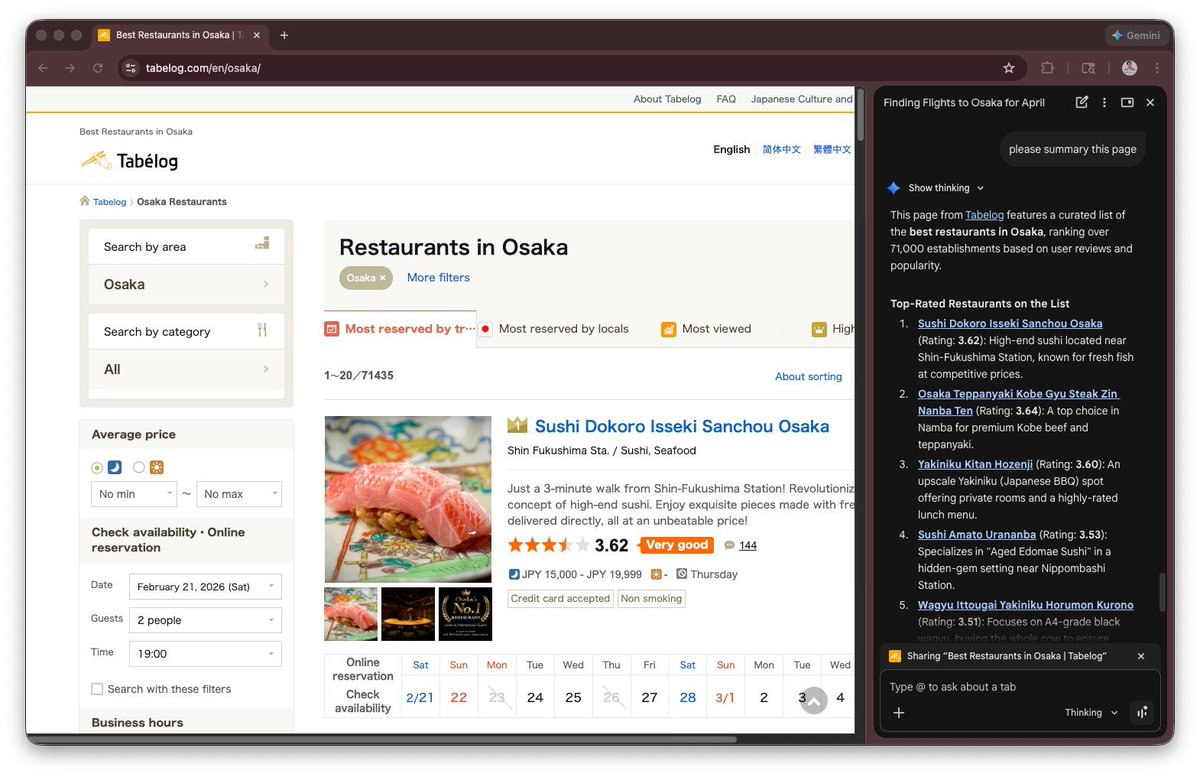Click the Tabelog home breadcrumb link
Screen dimensions: 1200x777
tap(109, 202)
